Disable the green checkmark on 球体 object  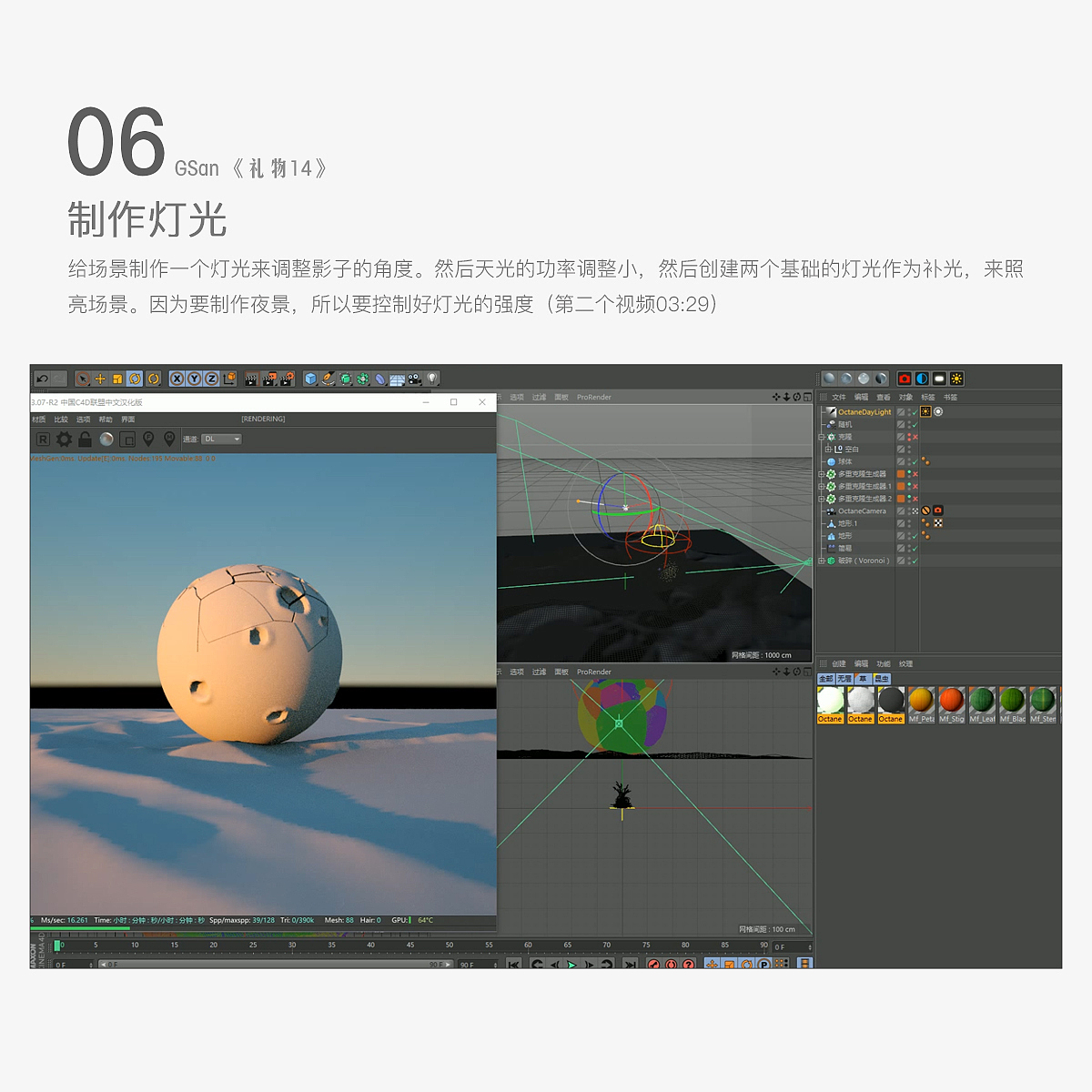tap(915, 461)
